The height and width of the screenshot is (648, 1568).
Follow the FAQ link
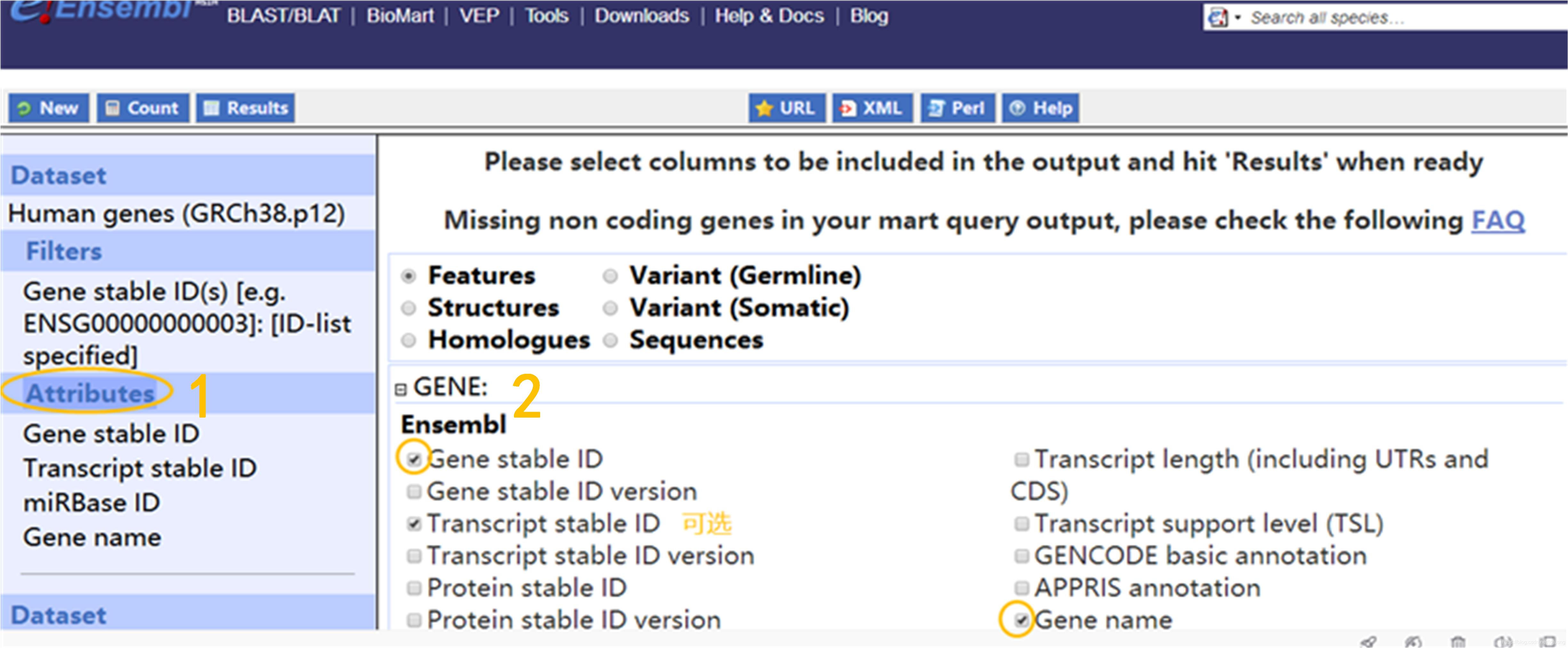[1497, 221]
